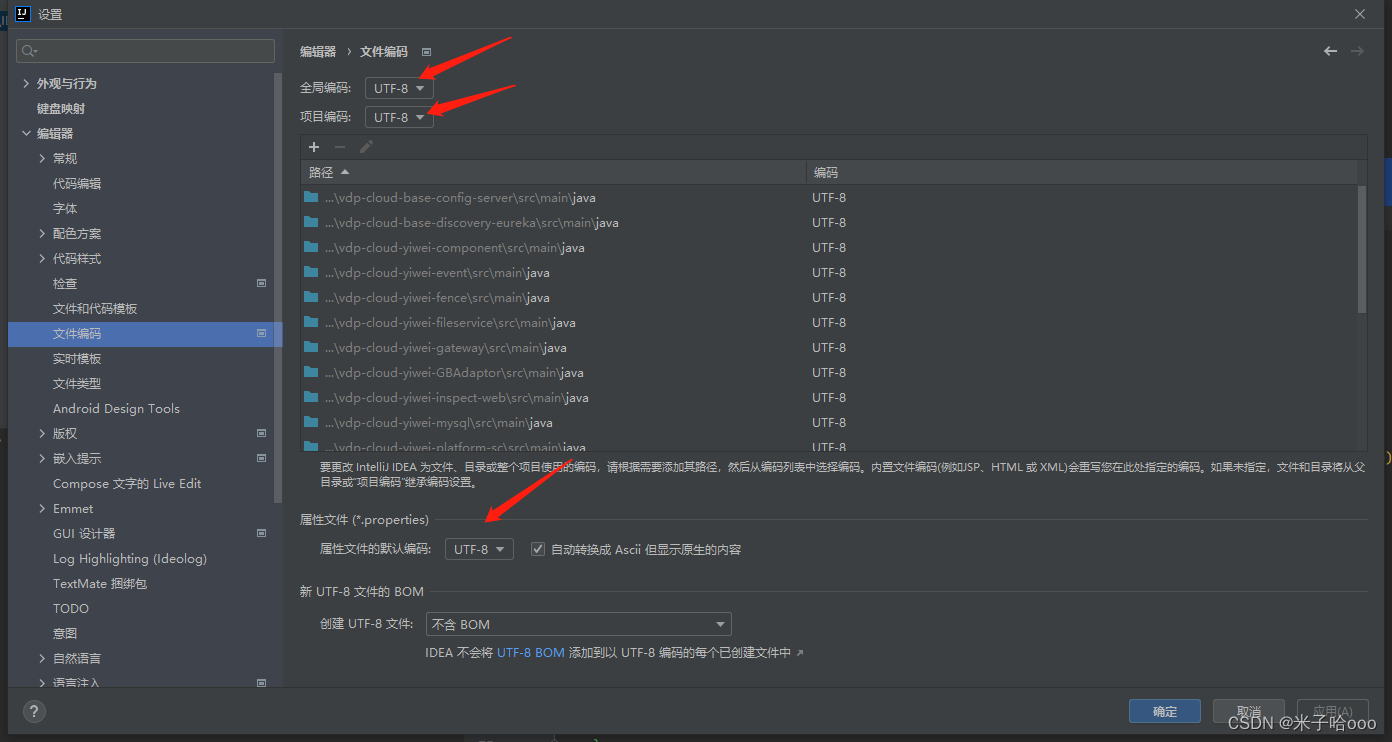The image size is (1392, 742).
Task: Click the project icon next to 嵌入提示
Action: 262,458
